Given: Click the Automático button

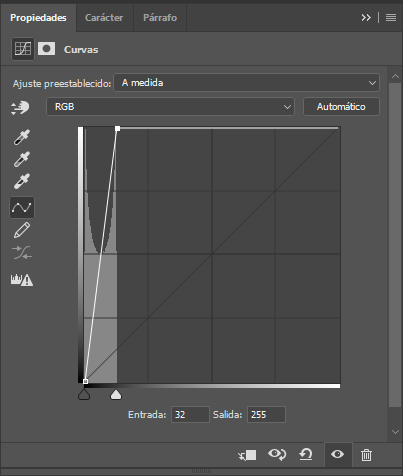Looking at the screenshot, I should click(x=341, y=107).
